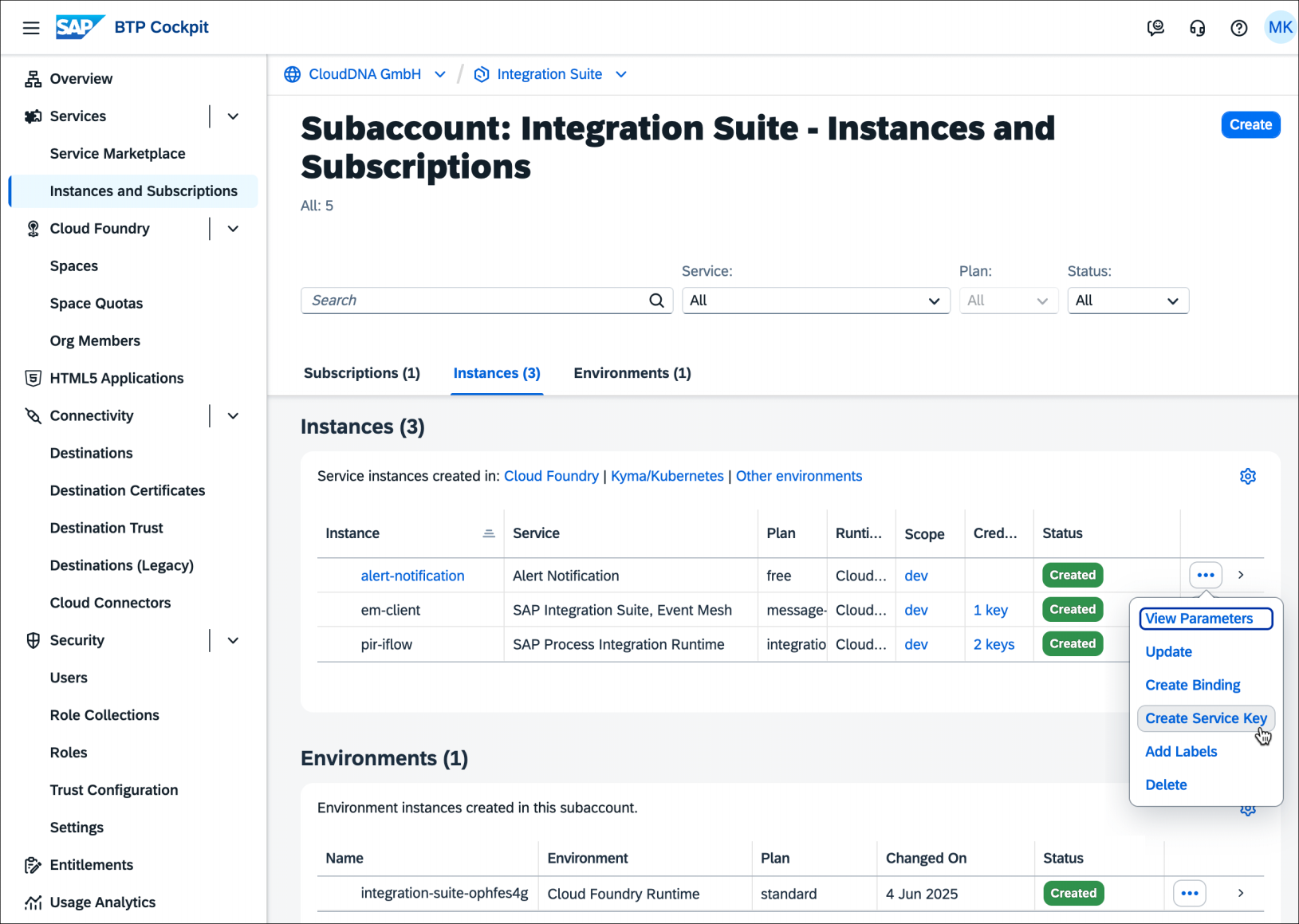Open the hamburger navigation menu
Viewport: 1299px width, 924px height.
click(x=31, y=28)
